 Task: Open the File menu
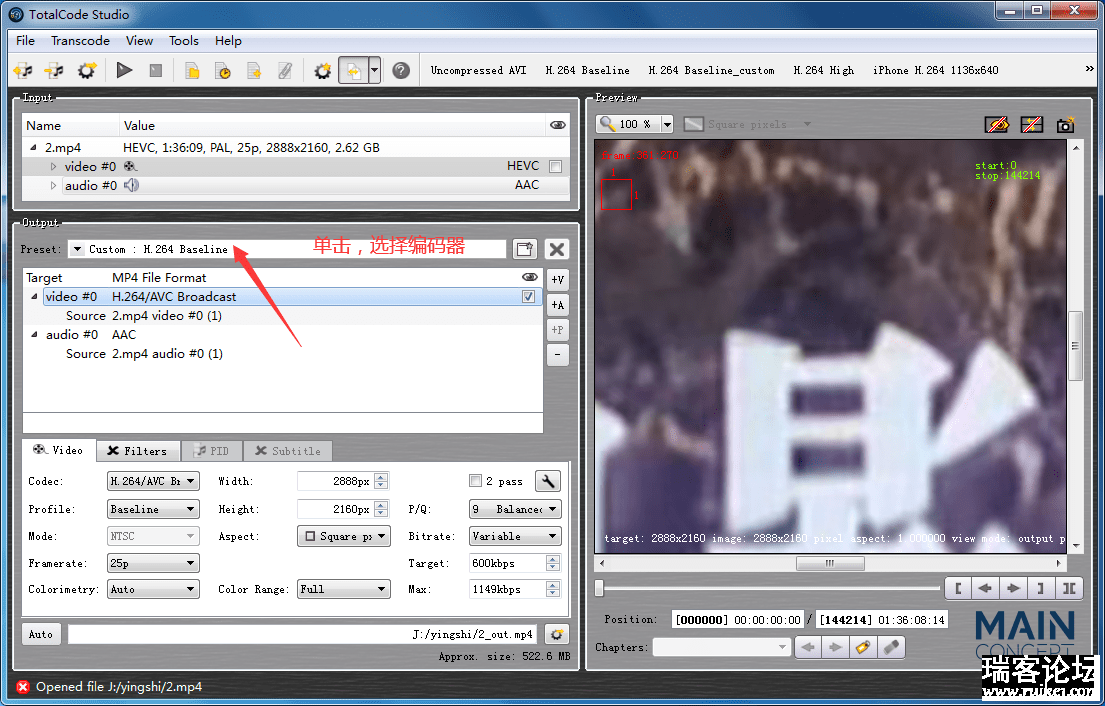tap(25, 41)
